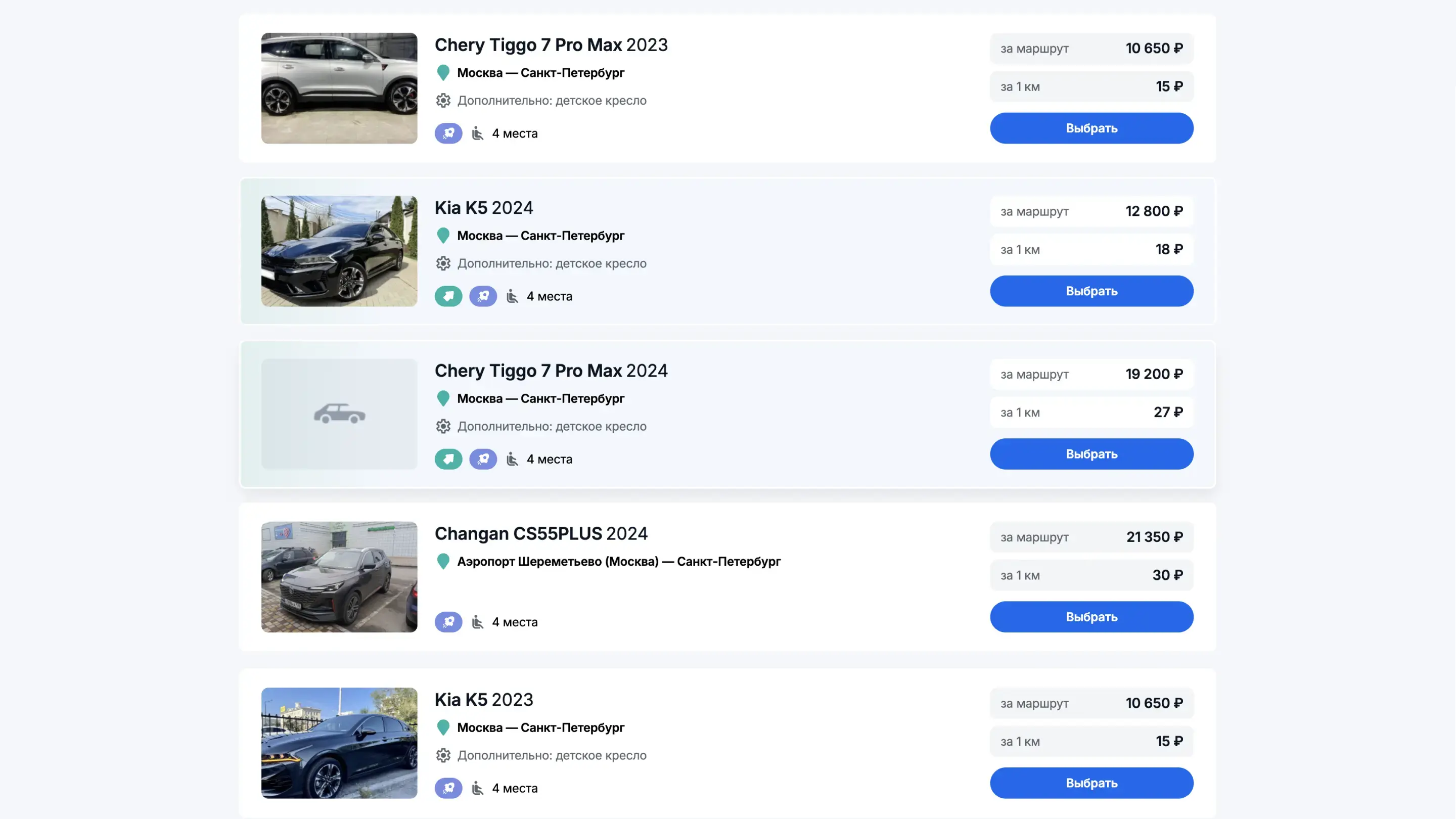Image resolution: width=1456 pixels, height=819 pixels.
Task: Choose the Kia K5 2023 with Выбрать
Action: [x=1091, y=783]
